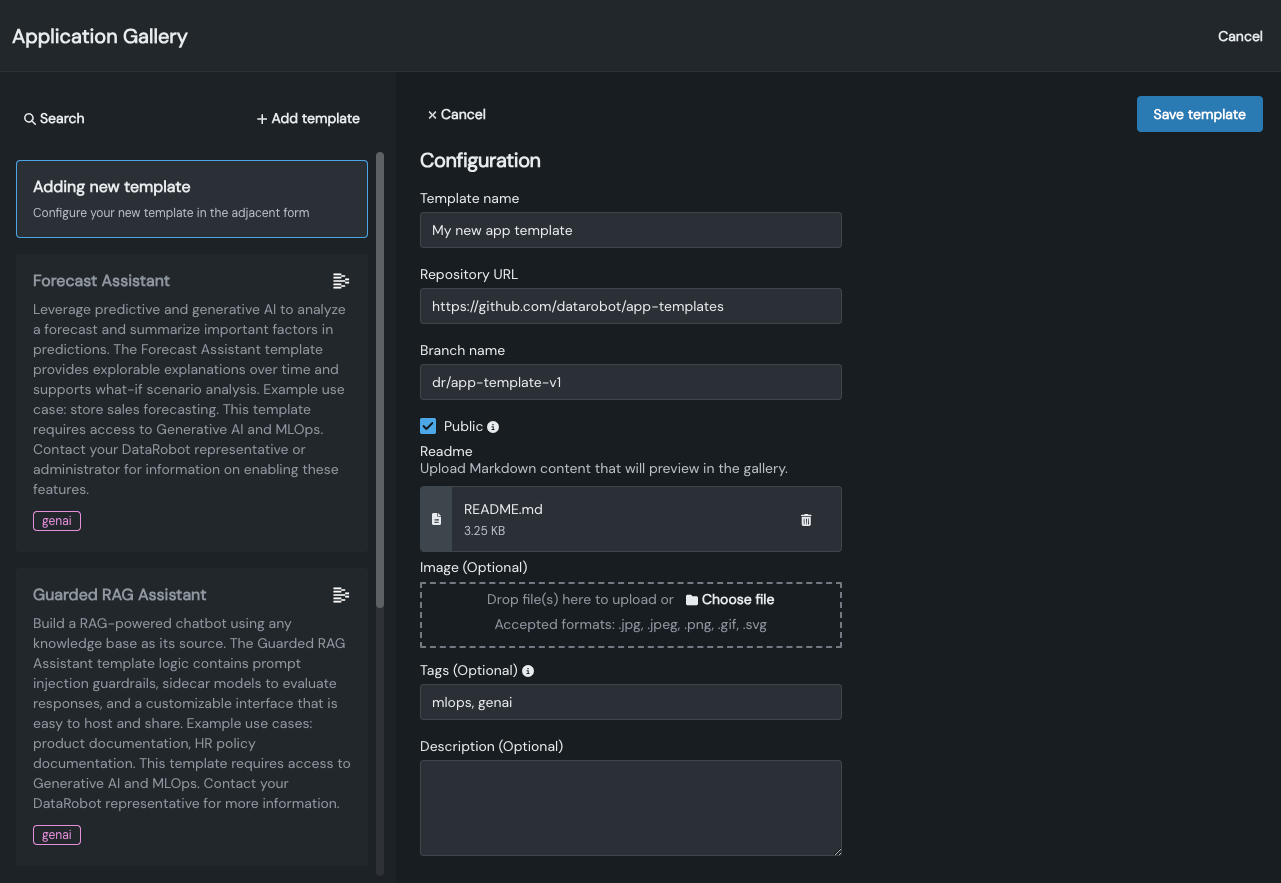Viewport: 1281px width, 883px height.
Task: Click the info icon beside Tags (Optional)
Action: point(528,671)
